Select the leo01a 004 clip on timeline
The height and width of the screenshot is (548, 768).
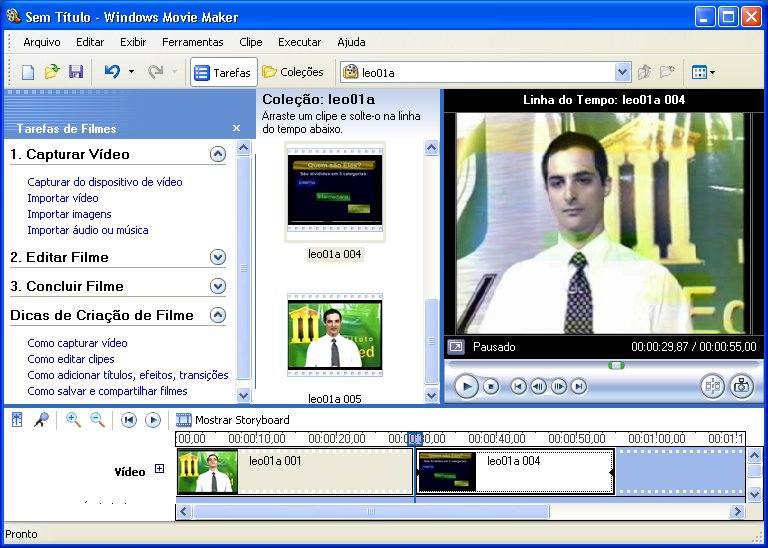pyautogui.click(x=515, y=472)
